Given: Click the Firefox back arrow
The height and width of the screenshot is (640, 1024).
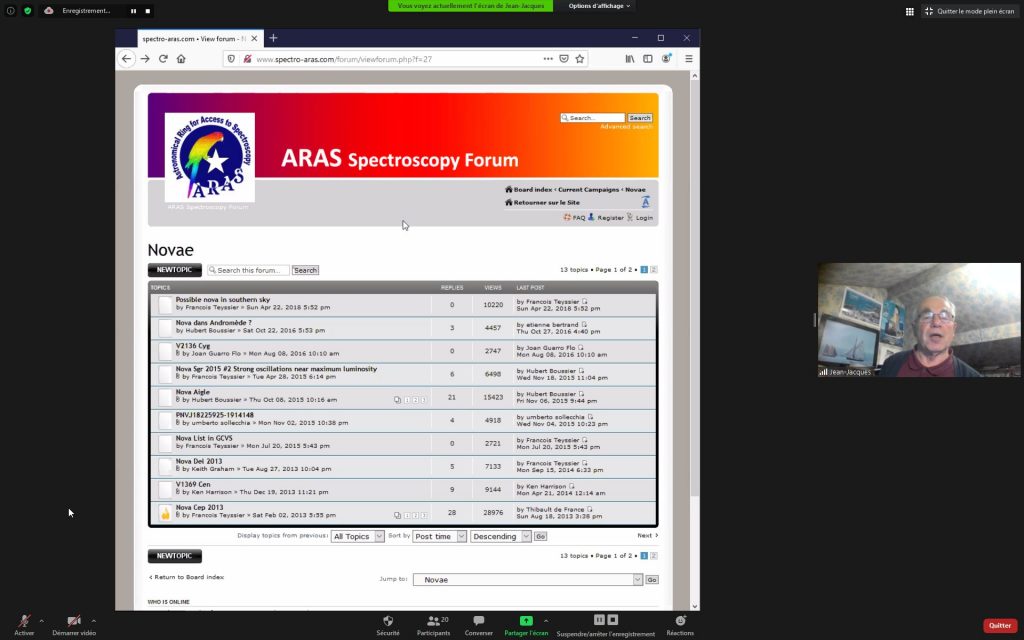Looking at the screenshot, I should (127, 59).
